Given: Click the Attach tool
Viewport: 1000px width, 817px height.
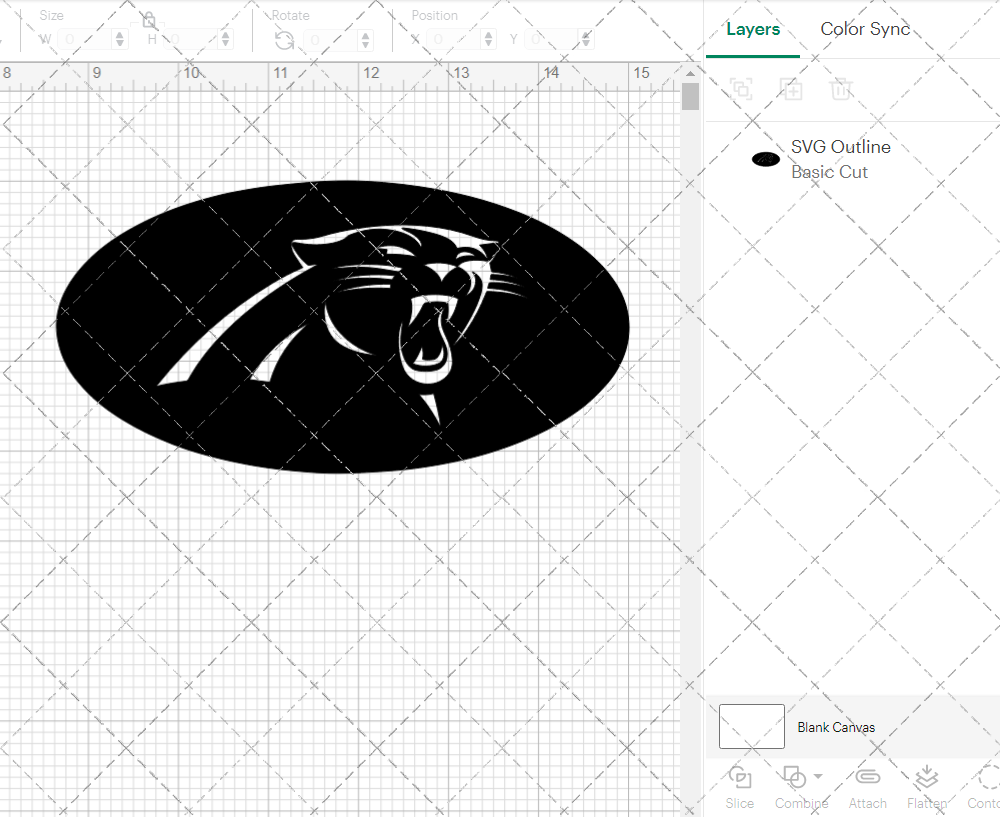Looking at the screenshot, I should 867,788.
